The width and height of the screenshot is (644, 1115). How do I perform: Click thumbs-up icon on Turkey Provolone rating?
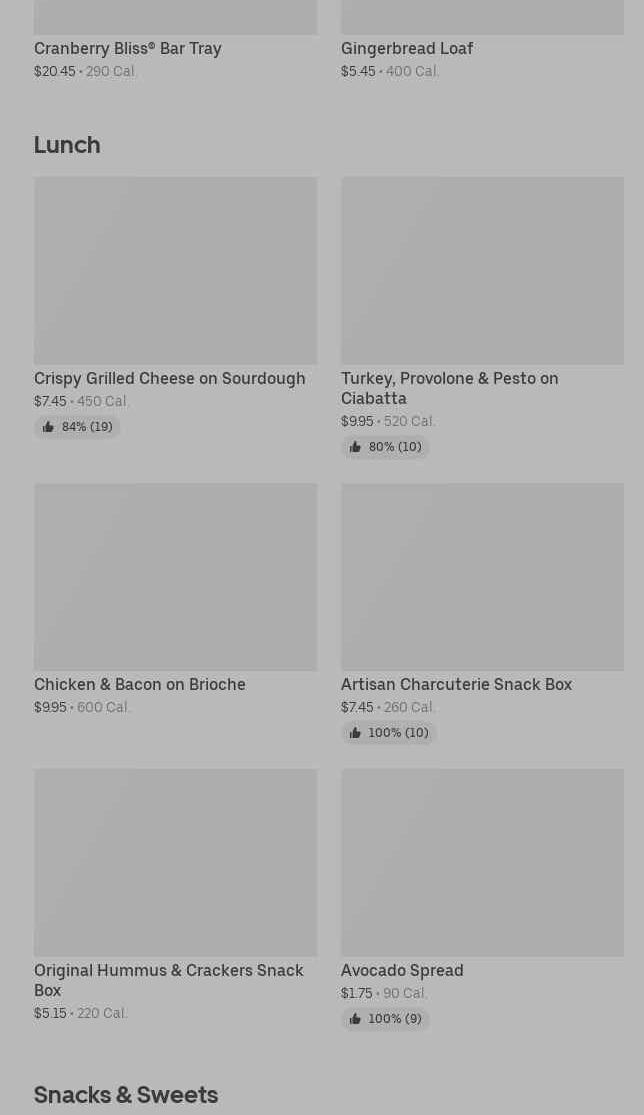click(355, 447)
